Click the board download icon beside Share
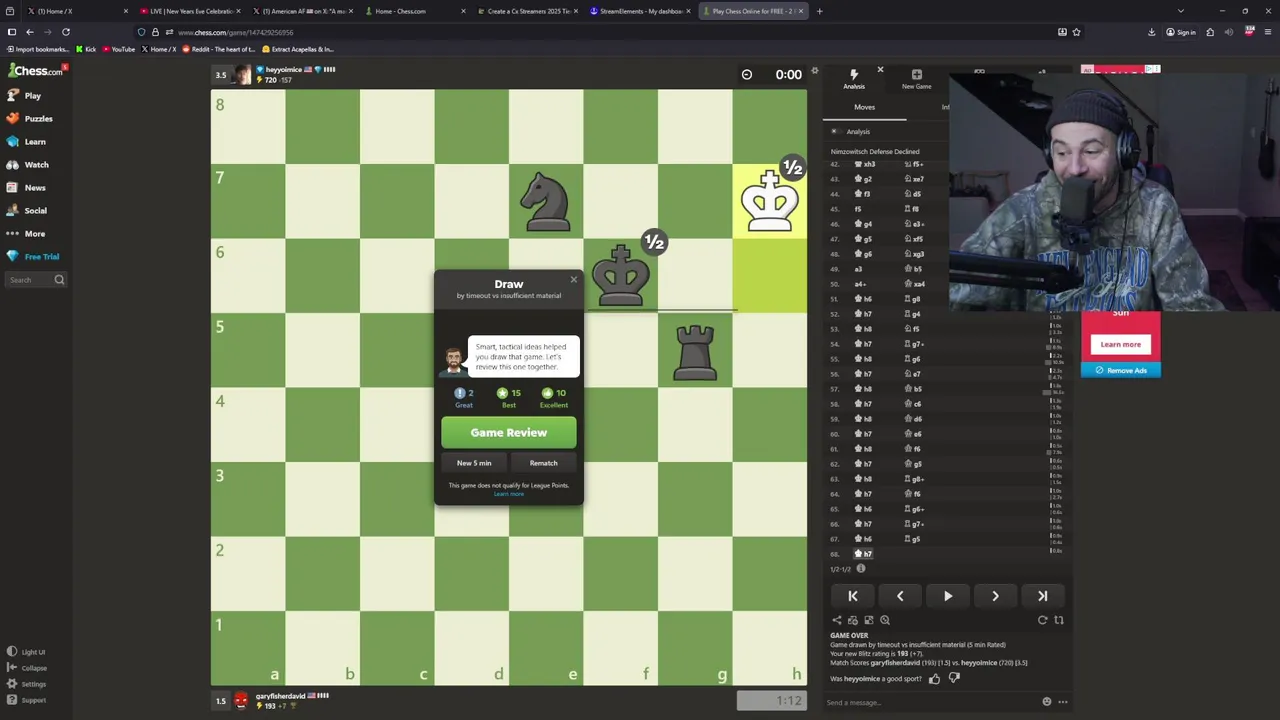 coord(853,620)
